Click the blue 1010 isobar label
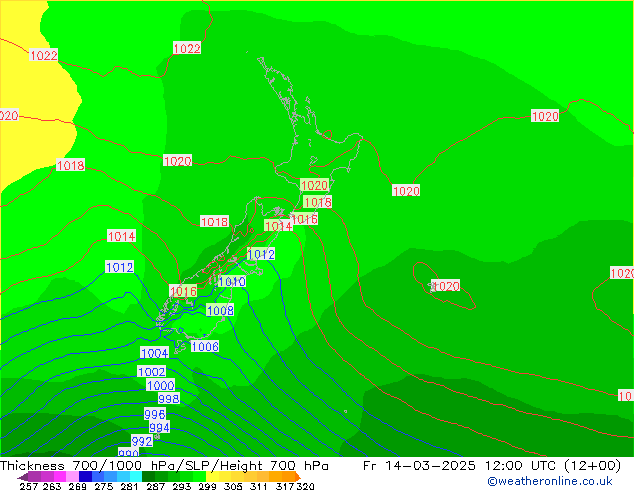 coord(232,281)
